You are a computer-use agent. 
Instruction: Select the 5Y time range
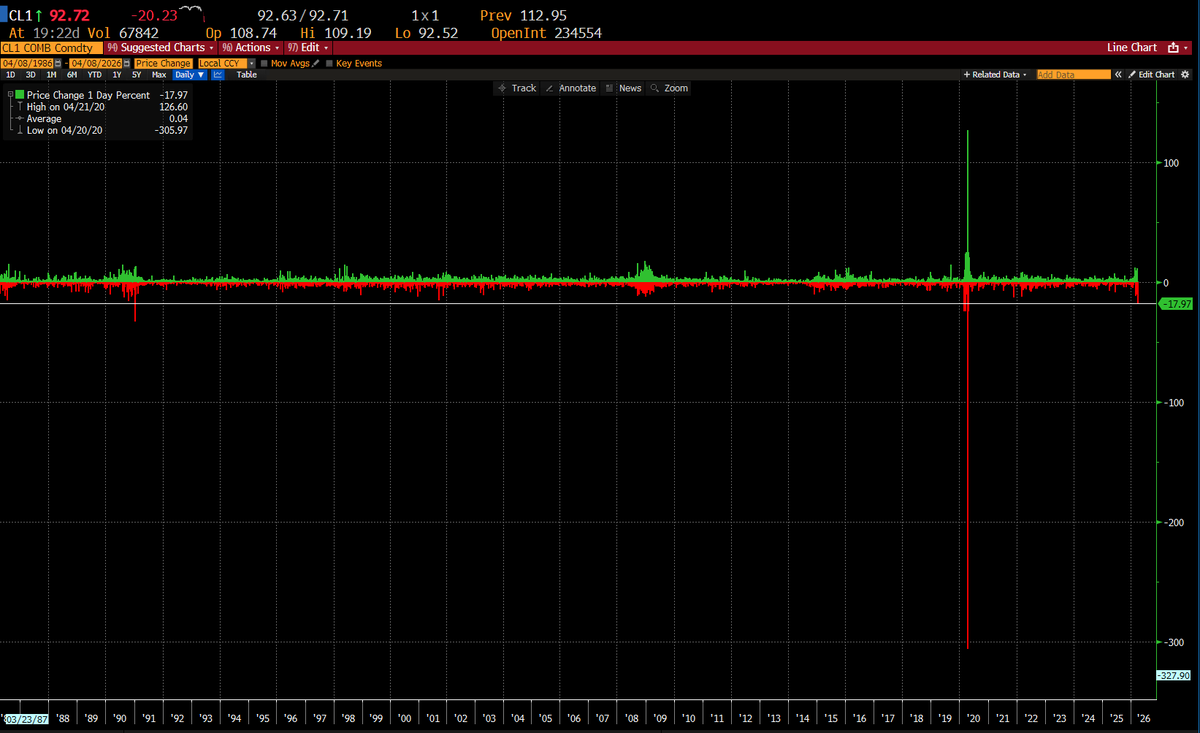pyautogui.click(x=136, y=75)
